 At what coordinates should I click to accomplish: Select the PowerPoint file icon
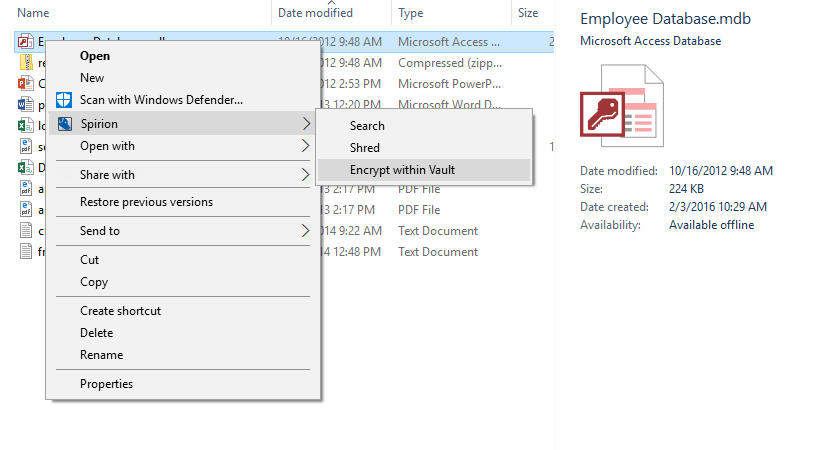tap(27, 84)
